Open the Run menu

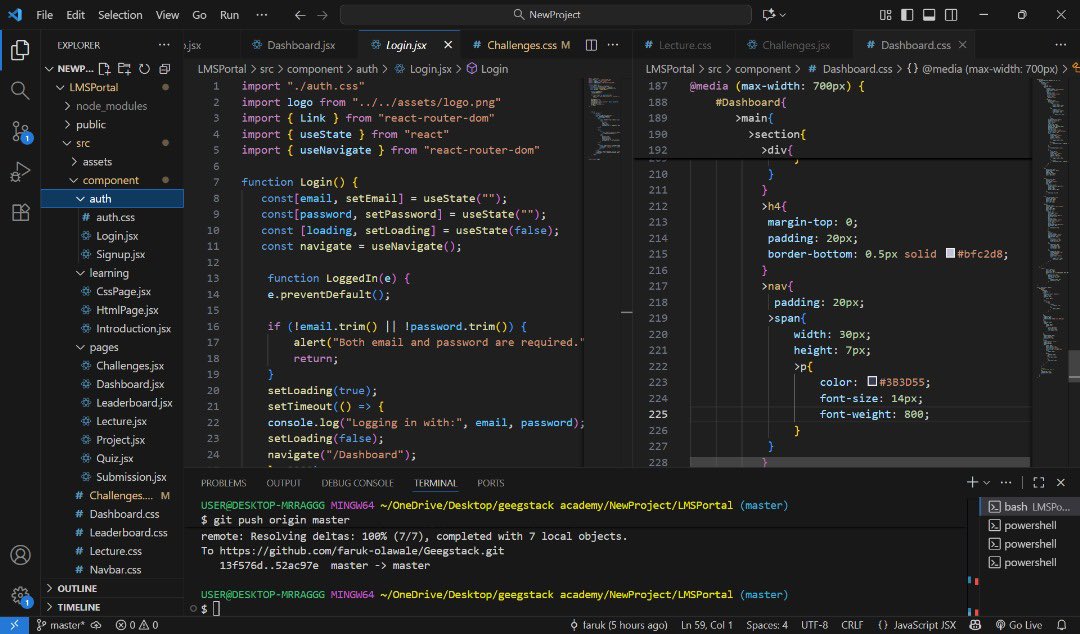228,14
